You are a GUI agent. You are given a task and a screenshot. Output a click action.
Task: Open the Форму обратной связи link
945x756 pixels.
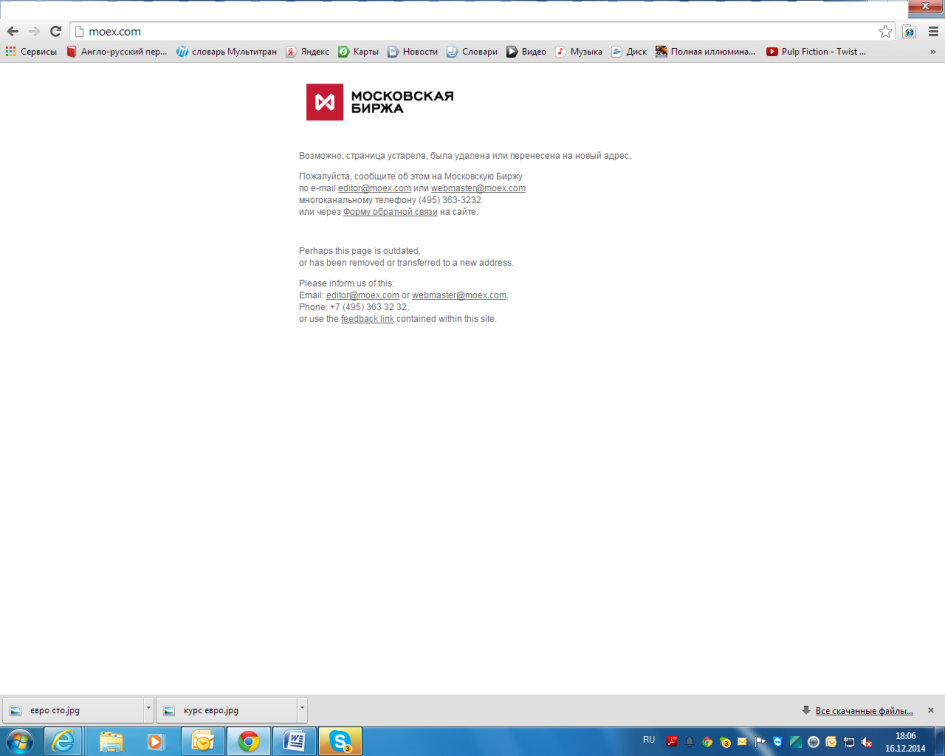point(390,212)
